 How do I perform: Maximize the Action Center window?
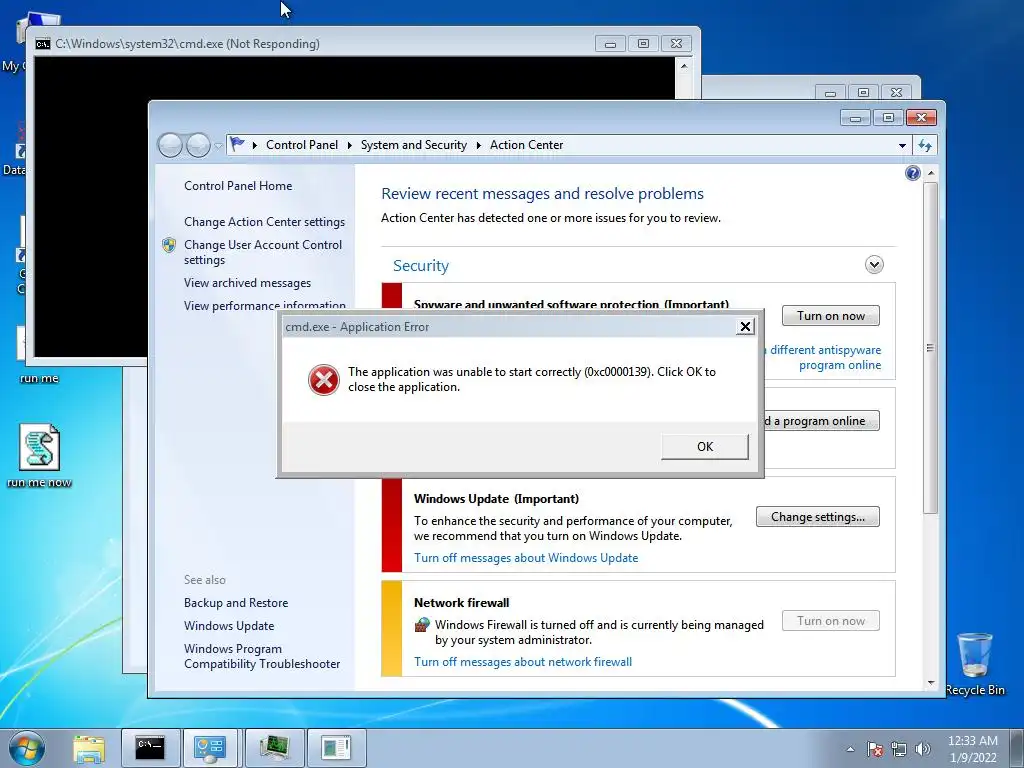[x=888, y=118]
